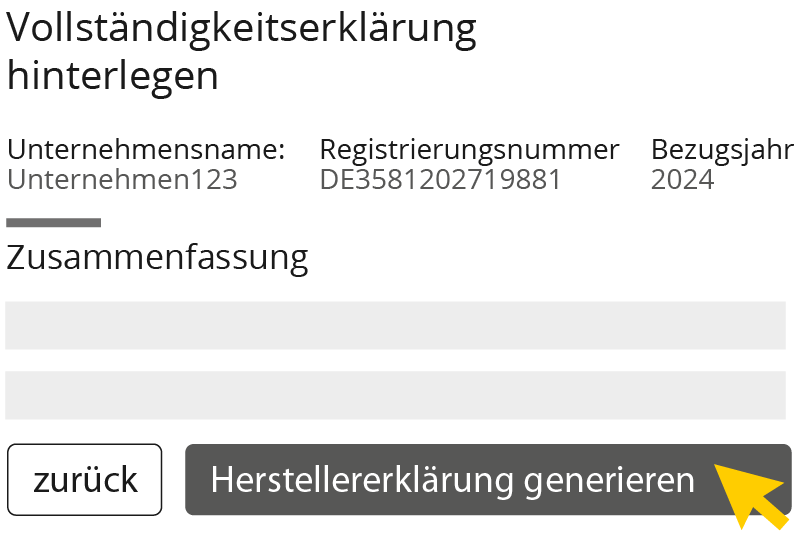Select the reference year 2024 value
Image resolution: width=800 pixels, height=534 pixels.
[x=682, y=180]
